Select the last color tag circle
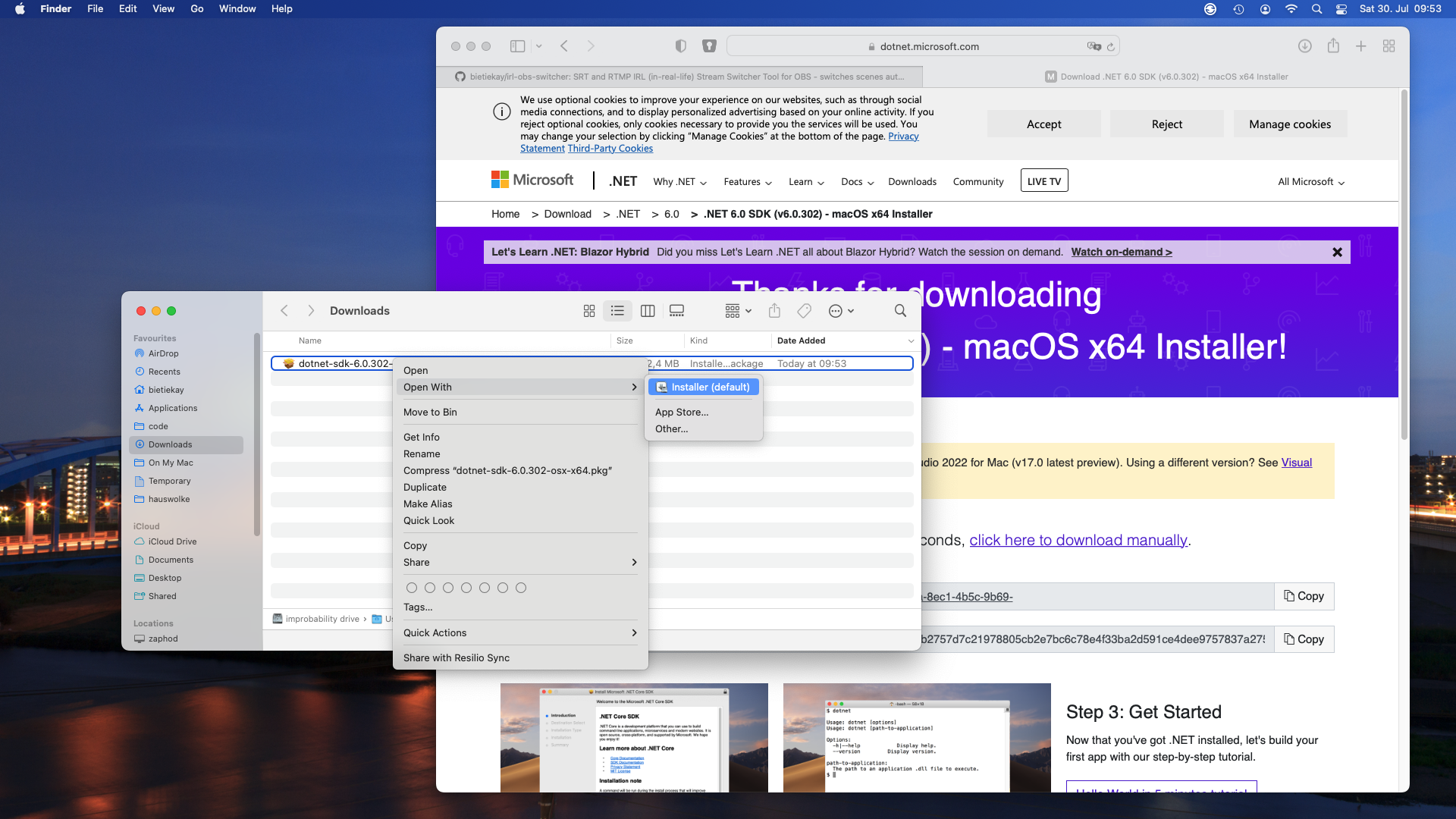1456x819 pixels. click(521, 588)
